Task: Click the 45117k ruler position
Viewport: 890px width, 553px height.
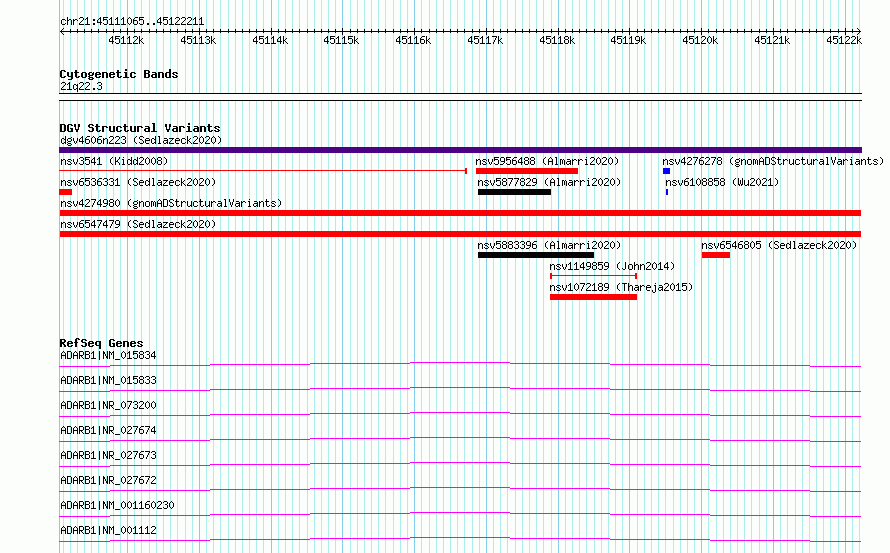Action: coord(485,40)
